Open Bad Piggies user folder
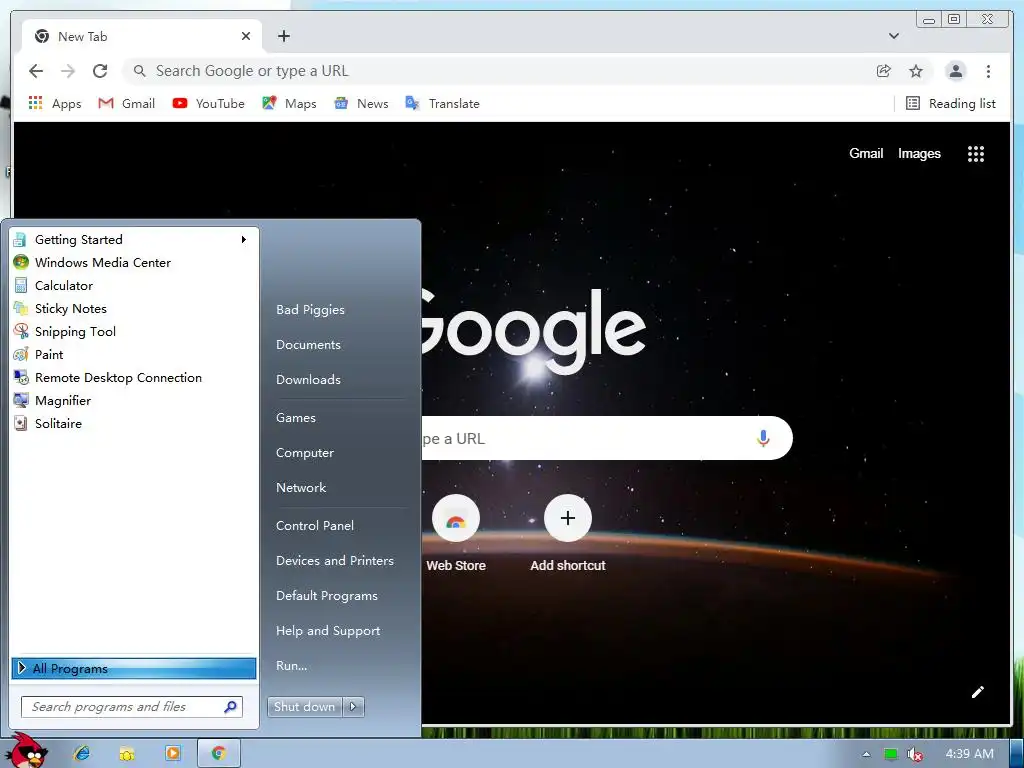This screenshot has height=768, width=1024. click(x=310, y=310)
